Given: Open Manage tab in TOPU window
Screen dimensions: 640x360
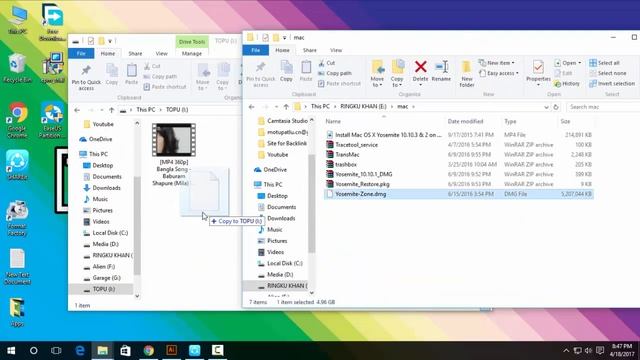Looking at the screenshot, I should pyautogui.click(x=191, y=53).
